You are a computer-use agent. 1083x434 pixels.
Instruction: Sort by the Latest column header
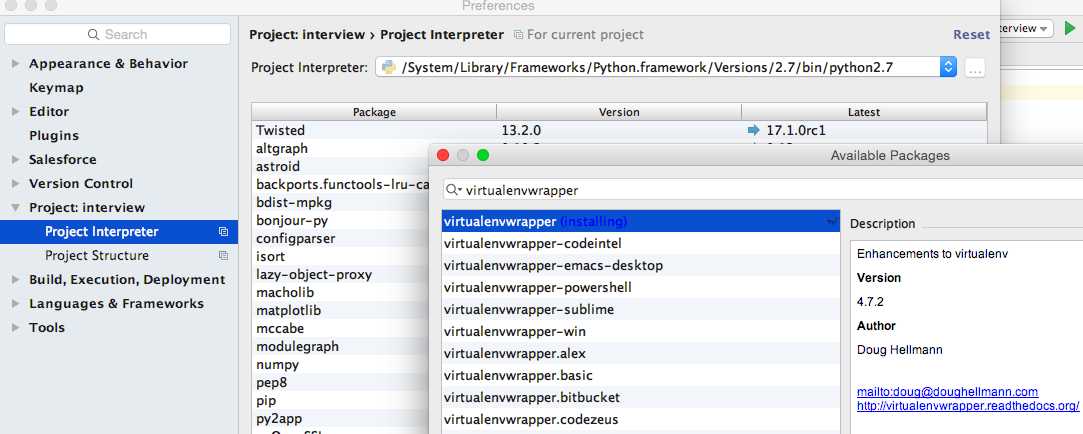(864, 112)
